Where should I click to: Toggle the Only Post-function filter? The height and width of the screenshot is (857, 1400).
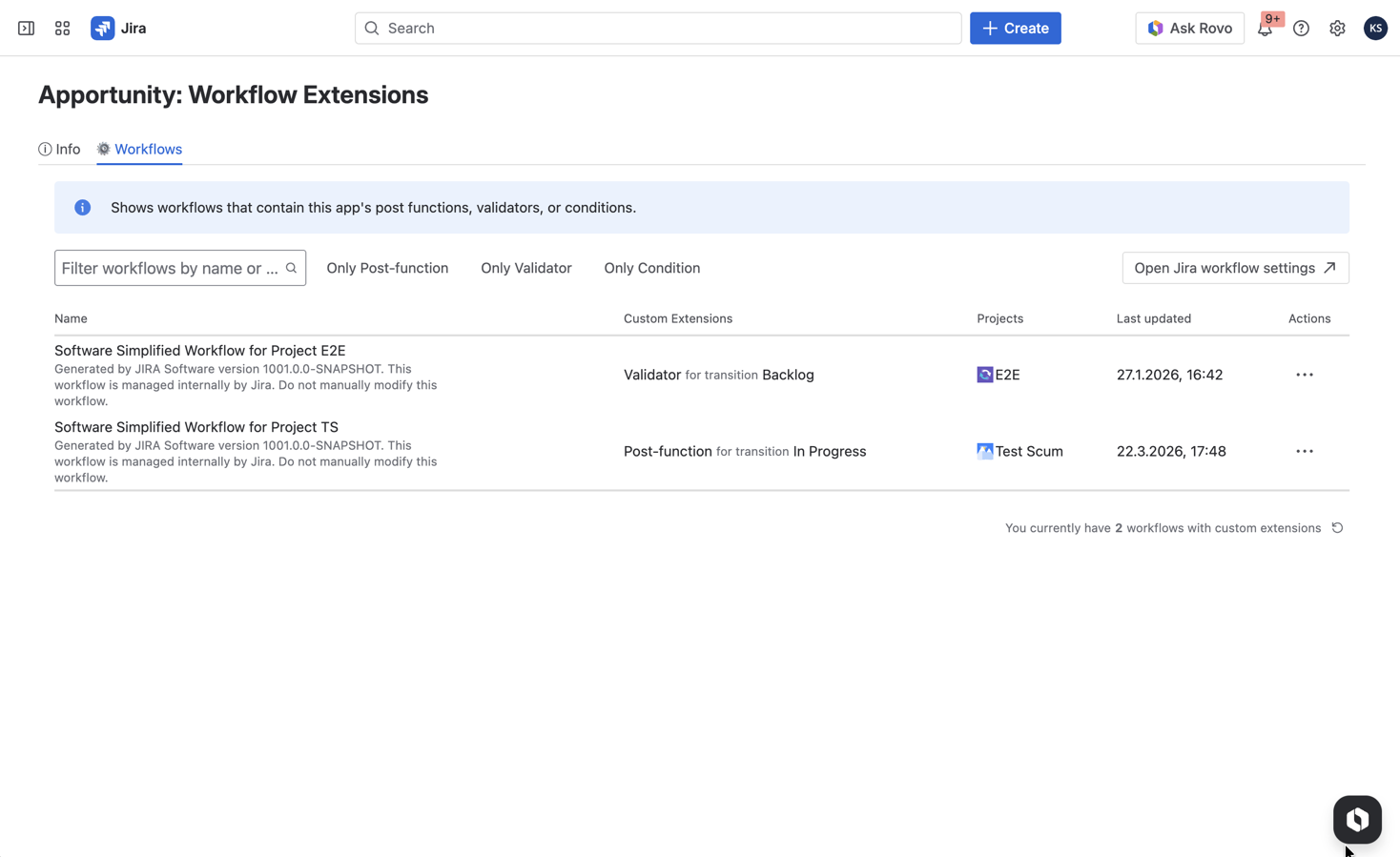pyautogui.click(x=387, y=268)
